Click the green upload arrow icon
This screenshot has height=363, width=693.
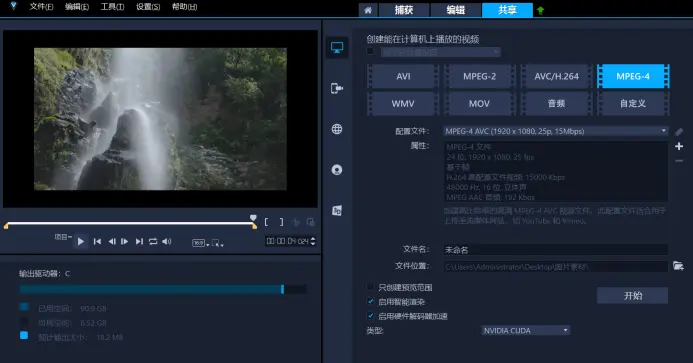click(541, 11)
